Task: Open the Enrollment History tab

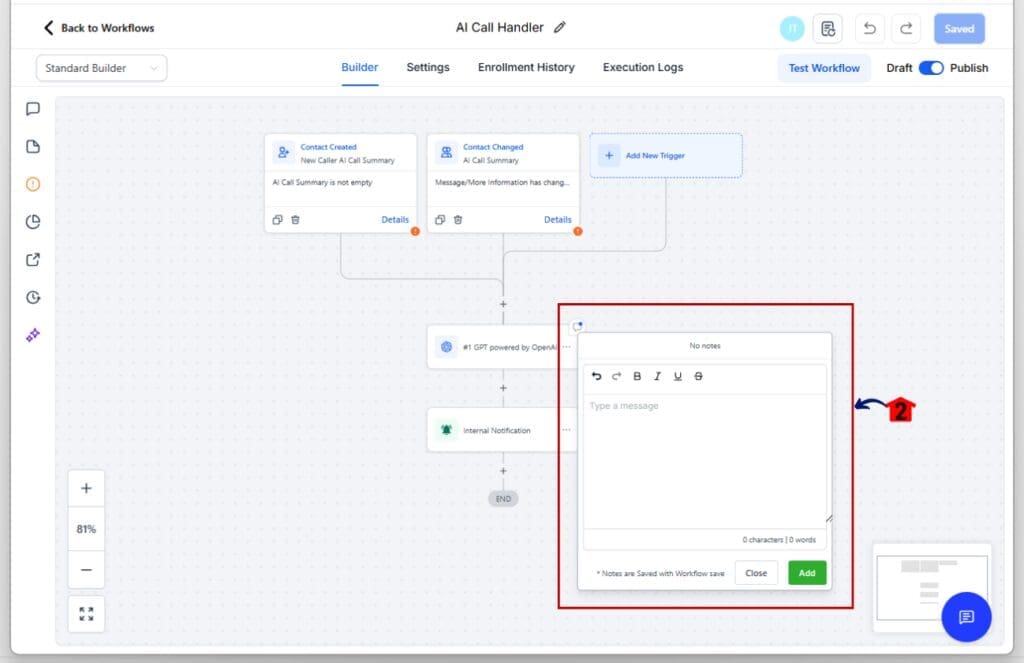Action: click(526, 68)
